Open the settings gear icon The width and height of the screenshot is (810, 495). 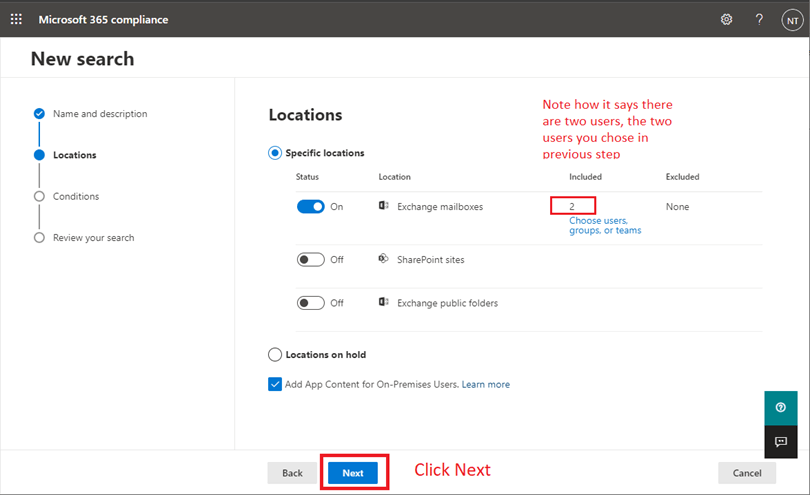[726, 20]
